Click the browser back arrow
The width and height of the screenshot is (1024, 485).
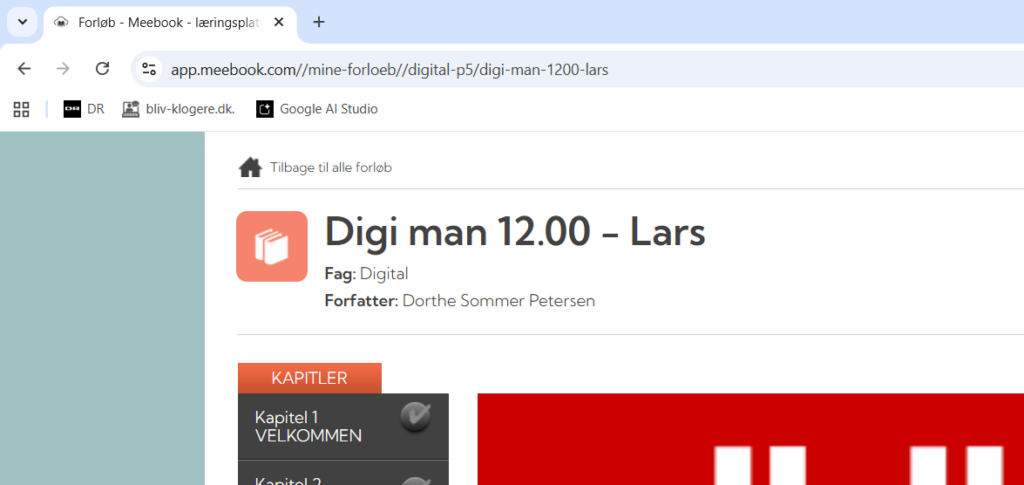(x=24, y=69)
